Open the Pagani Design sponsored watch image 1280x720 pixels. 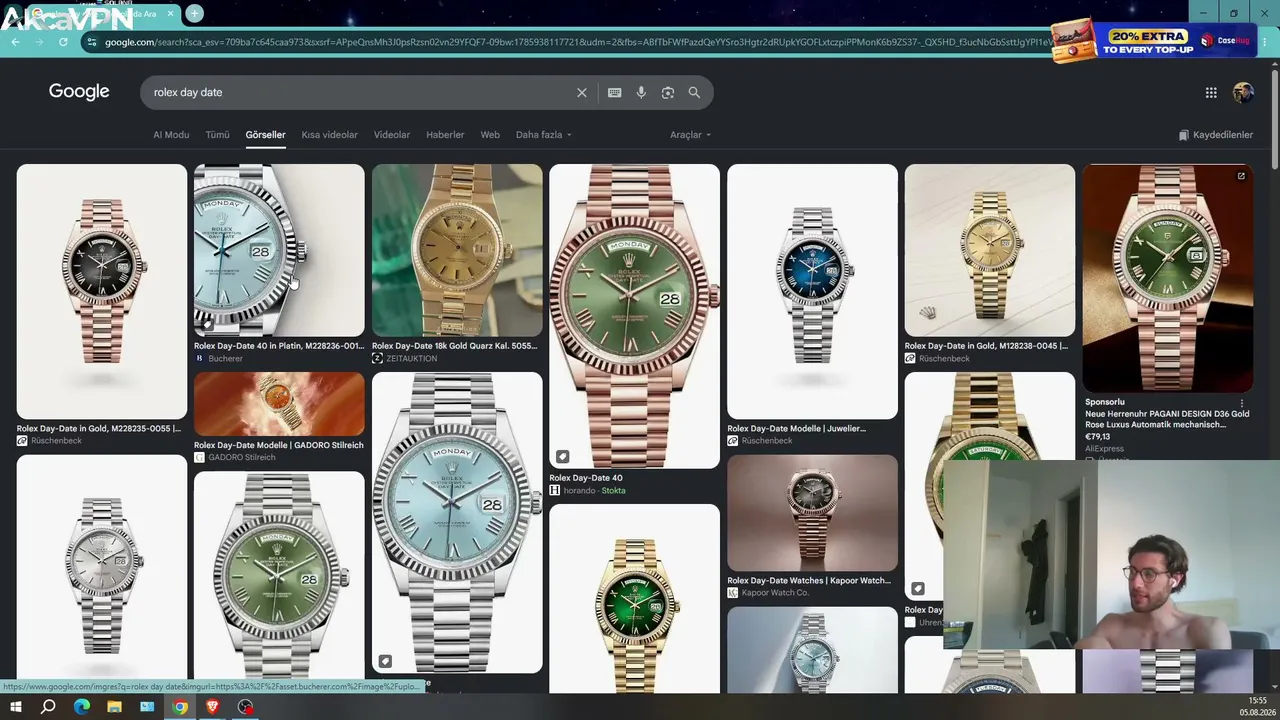[x=1168, y=278]
